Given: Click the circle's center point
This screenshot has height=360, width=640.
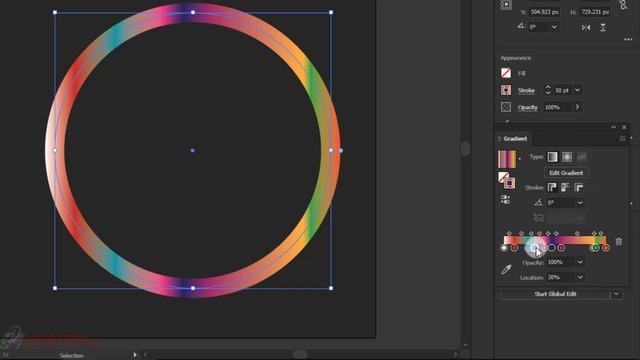Looking at the screenshot, I should pyautogui.click(x=193, y=150).
